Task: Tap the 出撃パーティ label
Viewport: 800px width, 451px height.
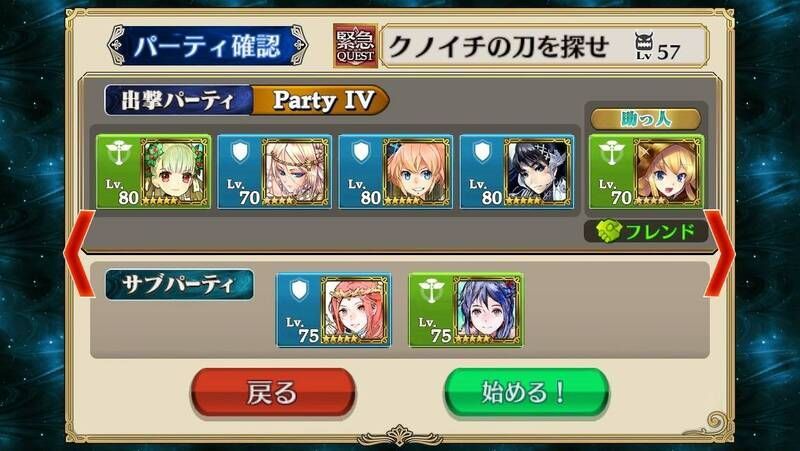Action: [x=178, y=101]
